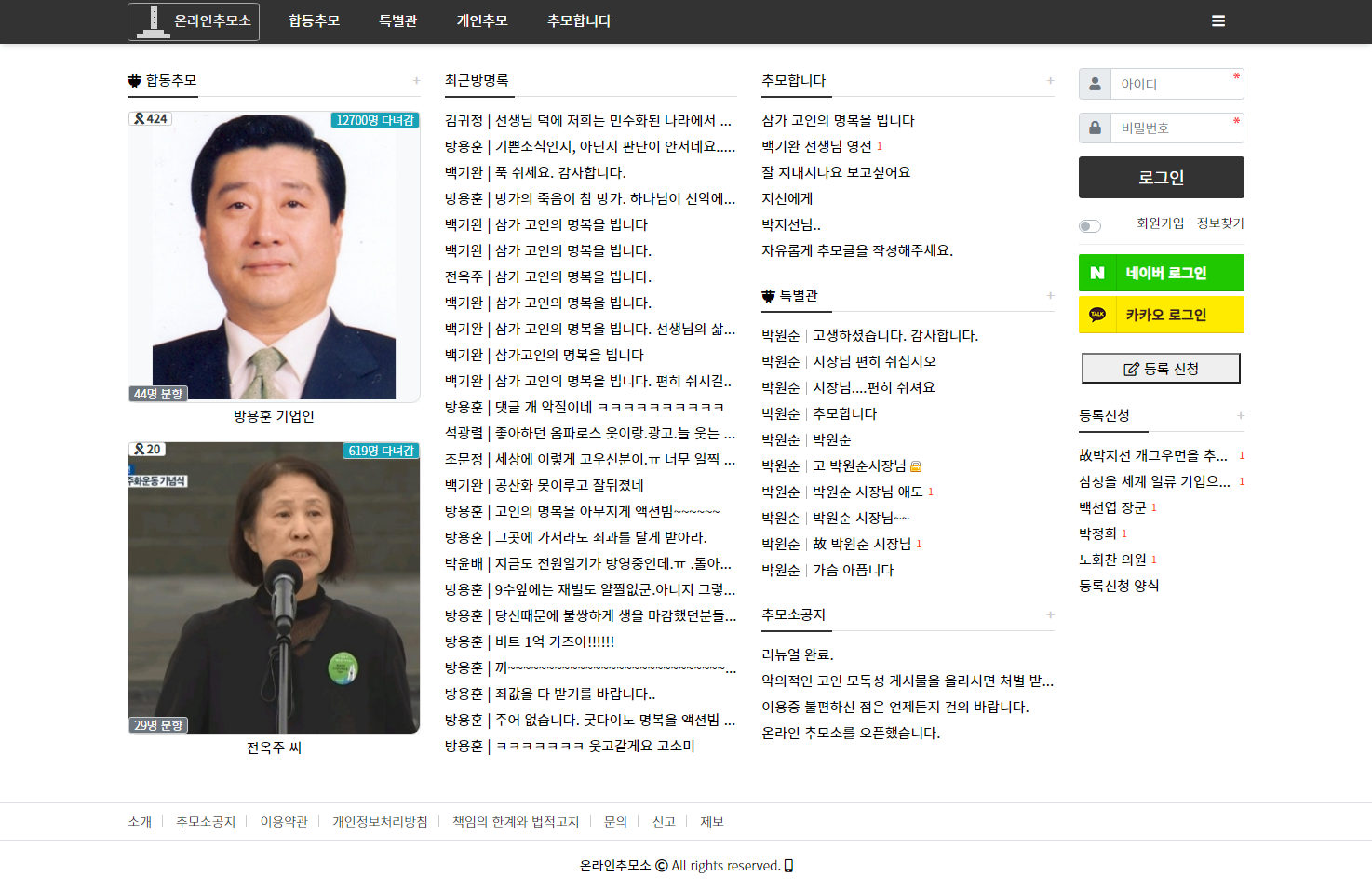Expand 합동추모 section with plus icon
This screenshot has width=1372, height=890.
pos(416,81)
